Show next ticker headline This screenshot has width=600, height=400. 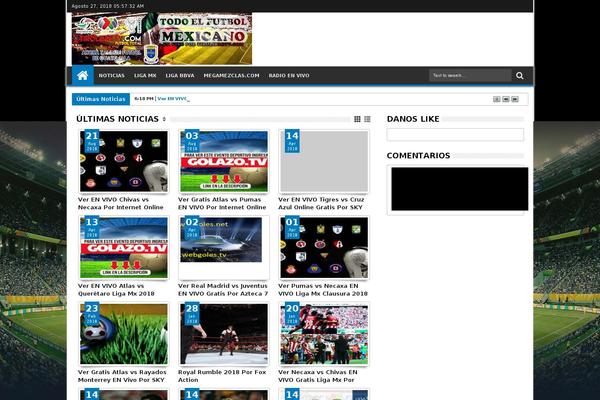pos(515,99)
